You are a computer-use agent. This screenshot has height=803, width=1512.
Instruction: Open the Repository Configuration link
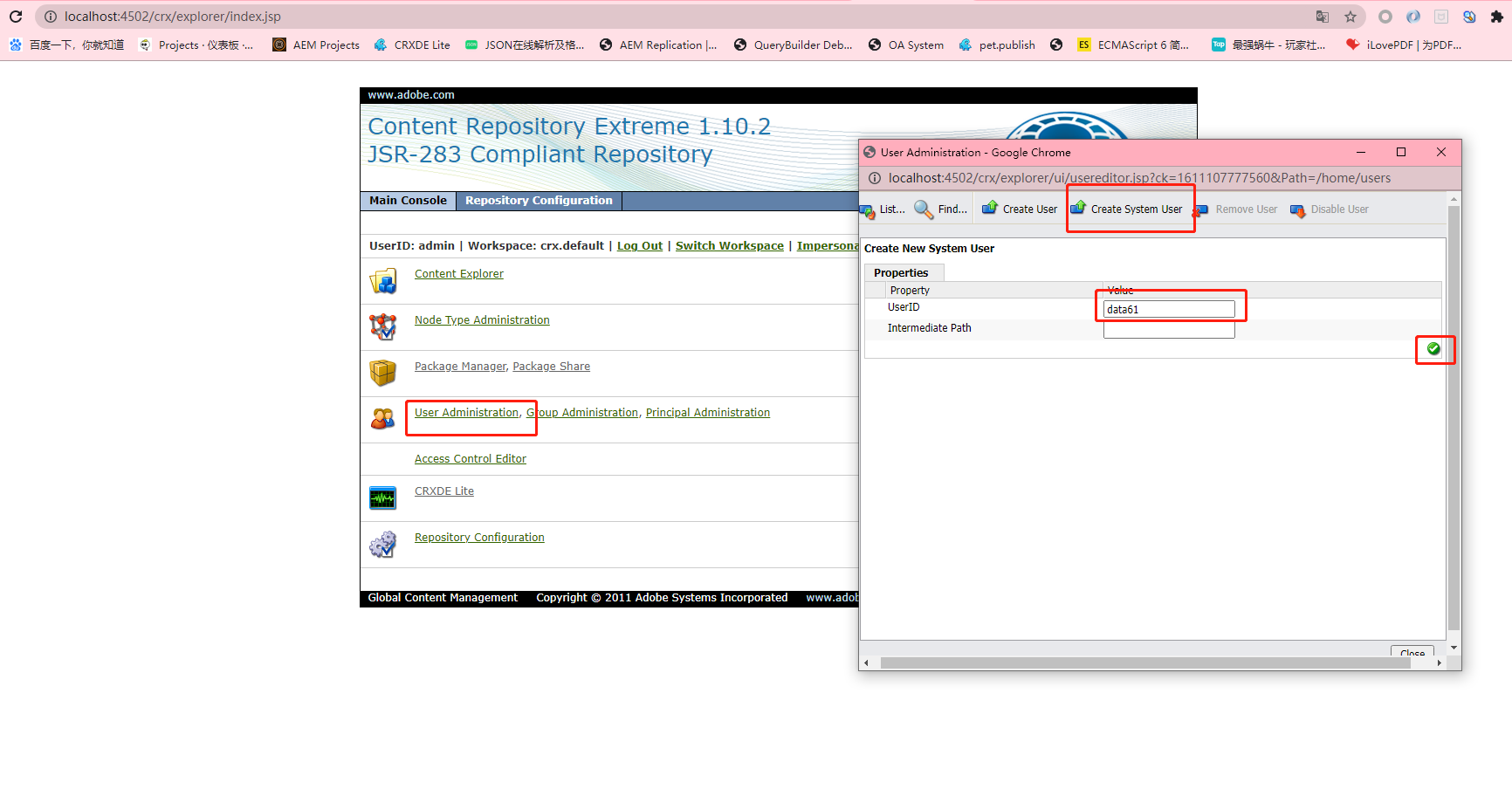(x=479, y=538)
